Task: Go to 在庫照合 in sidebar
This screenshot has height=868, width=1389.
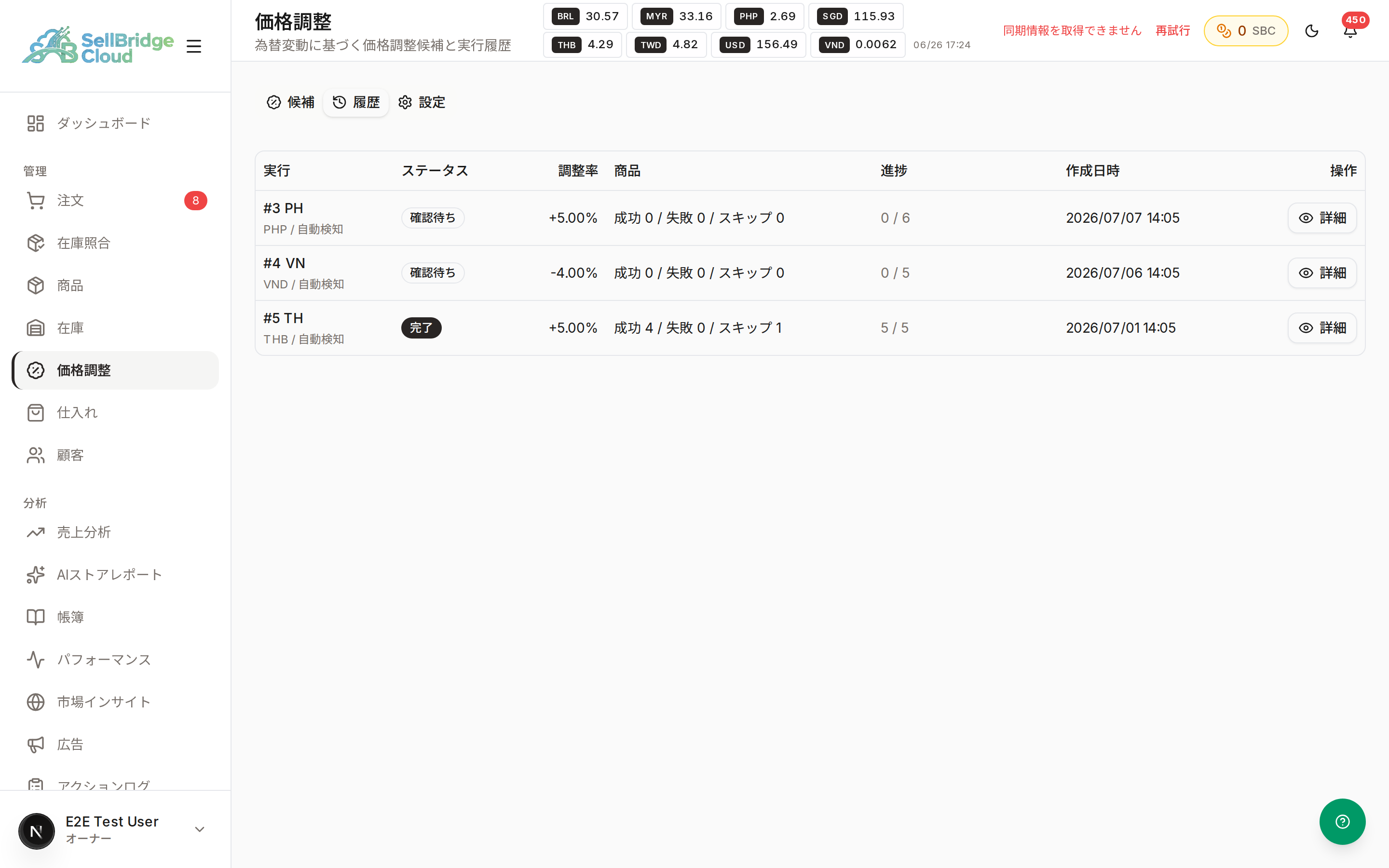Action: [x=115, y=243]
